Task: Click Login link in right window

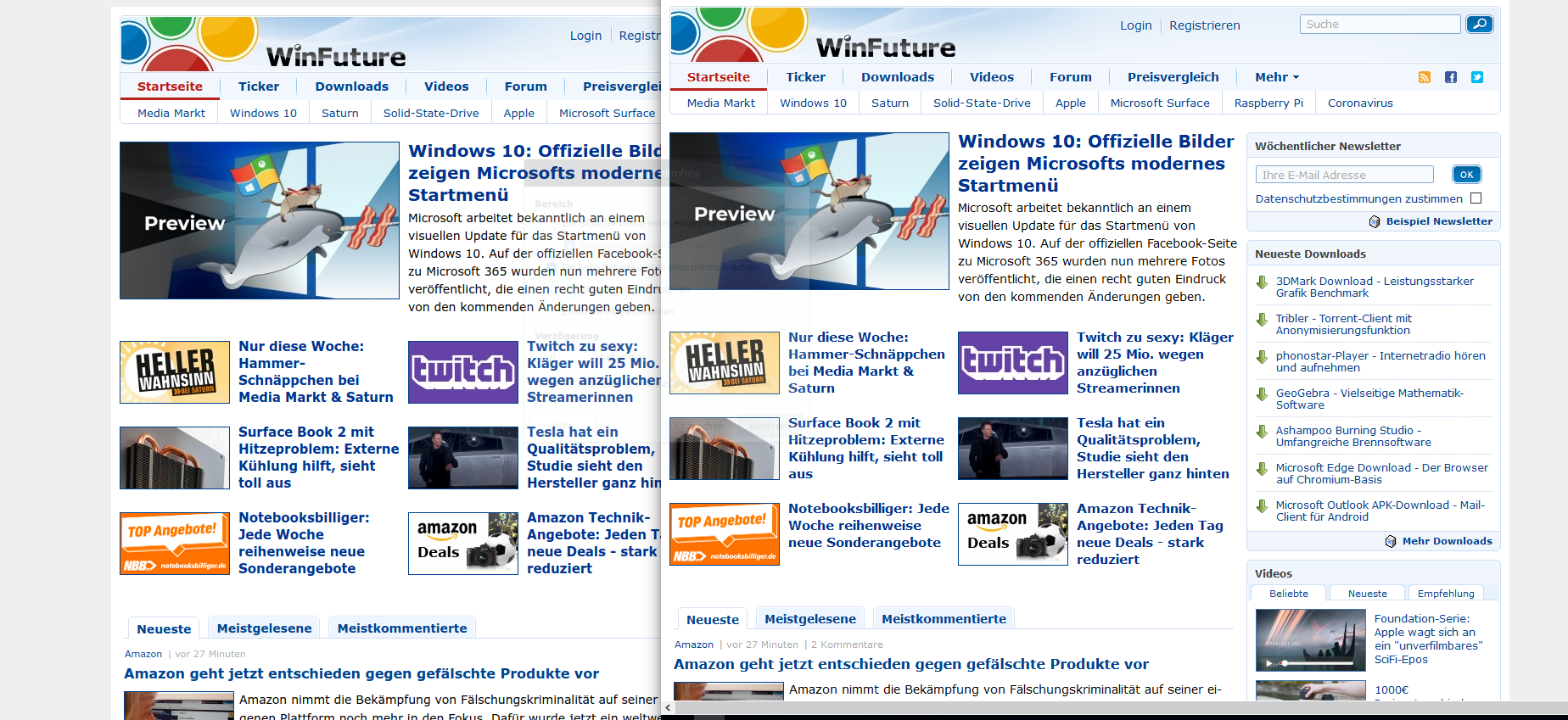Action: (1135, 25)
